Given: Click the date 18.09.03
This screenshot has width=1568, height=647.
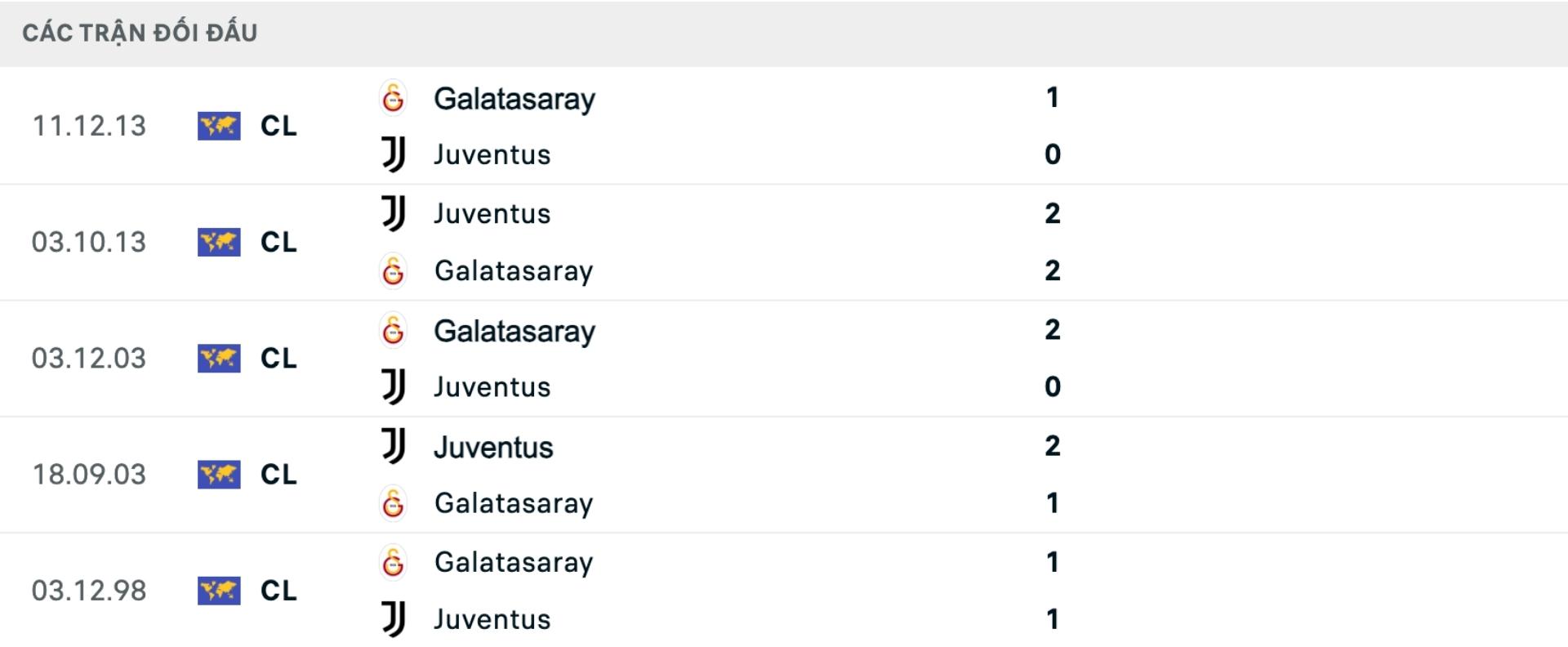Looking at the screenshot, I should coord(90,475).
